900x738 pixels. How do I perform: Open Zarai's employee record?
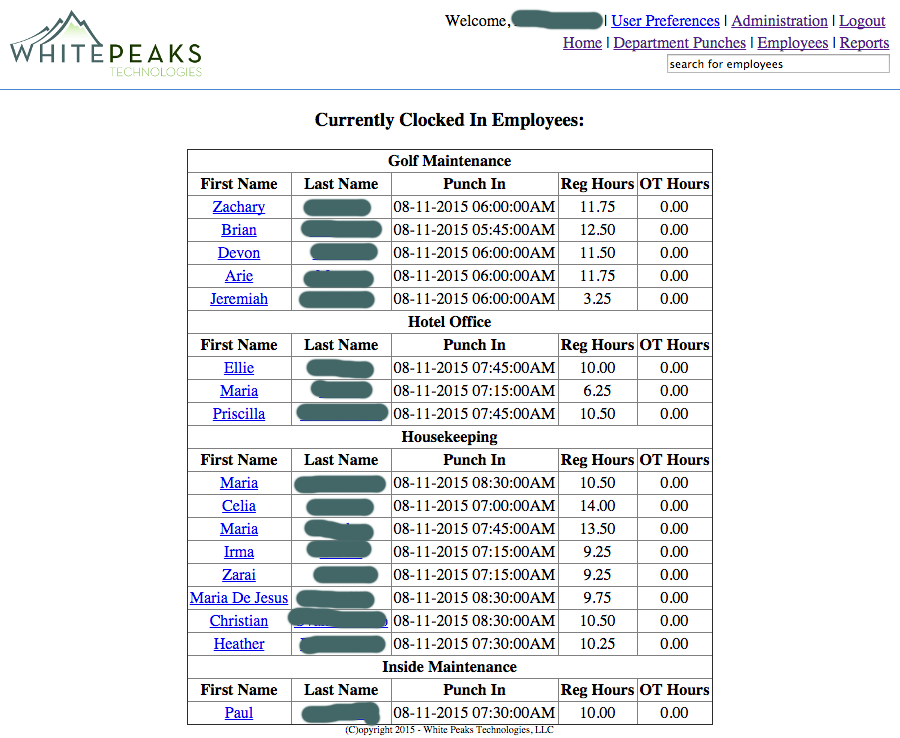pos(239,574)
